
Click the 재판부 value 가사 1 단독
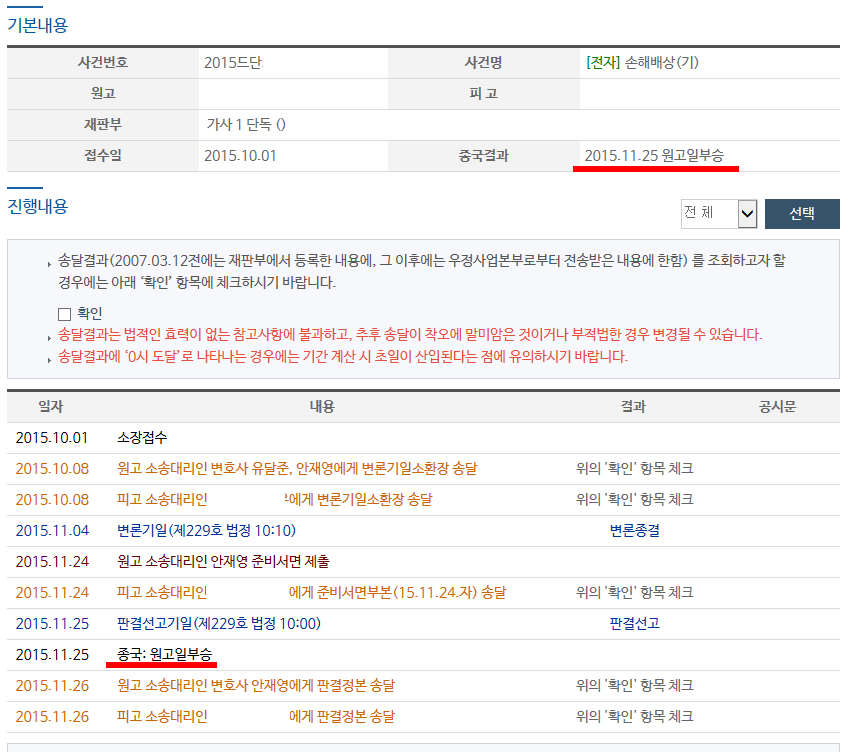(x=246, y=125)
